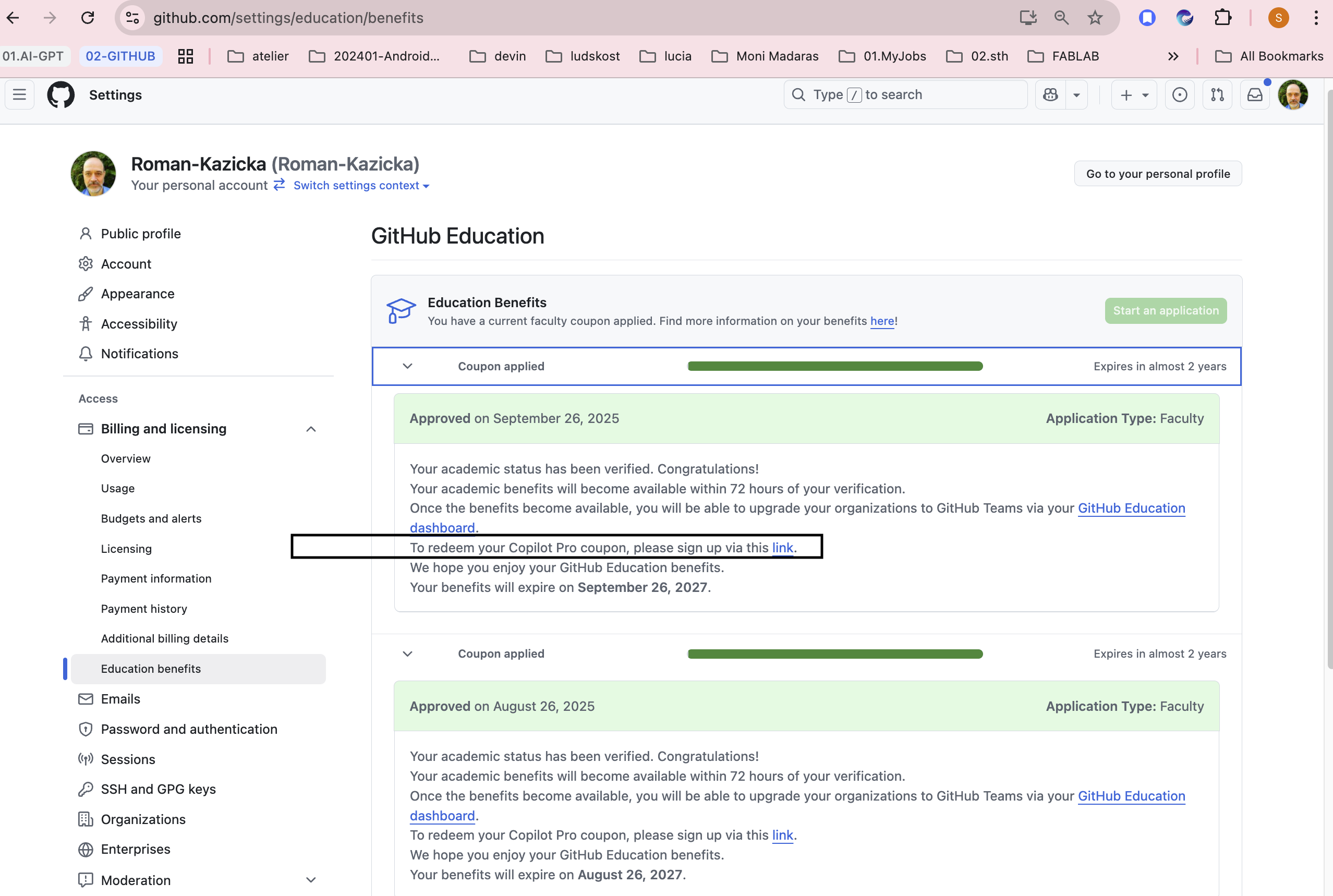Open the browser extensions puzzle icon
The image size is (1333, 896).
1223,18
